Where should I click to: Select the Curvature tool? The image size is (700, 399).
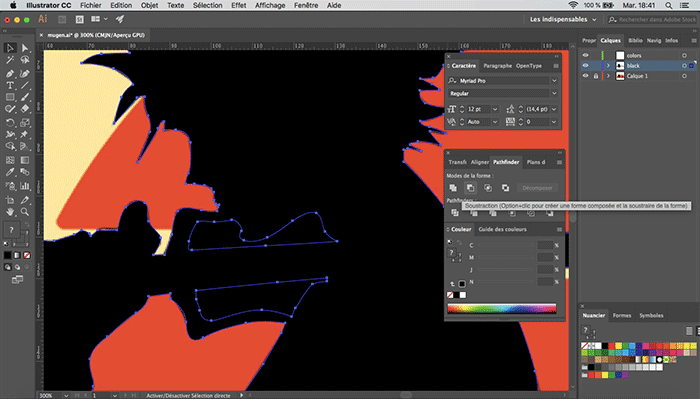[x=25, y=73]
